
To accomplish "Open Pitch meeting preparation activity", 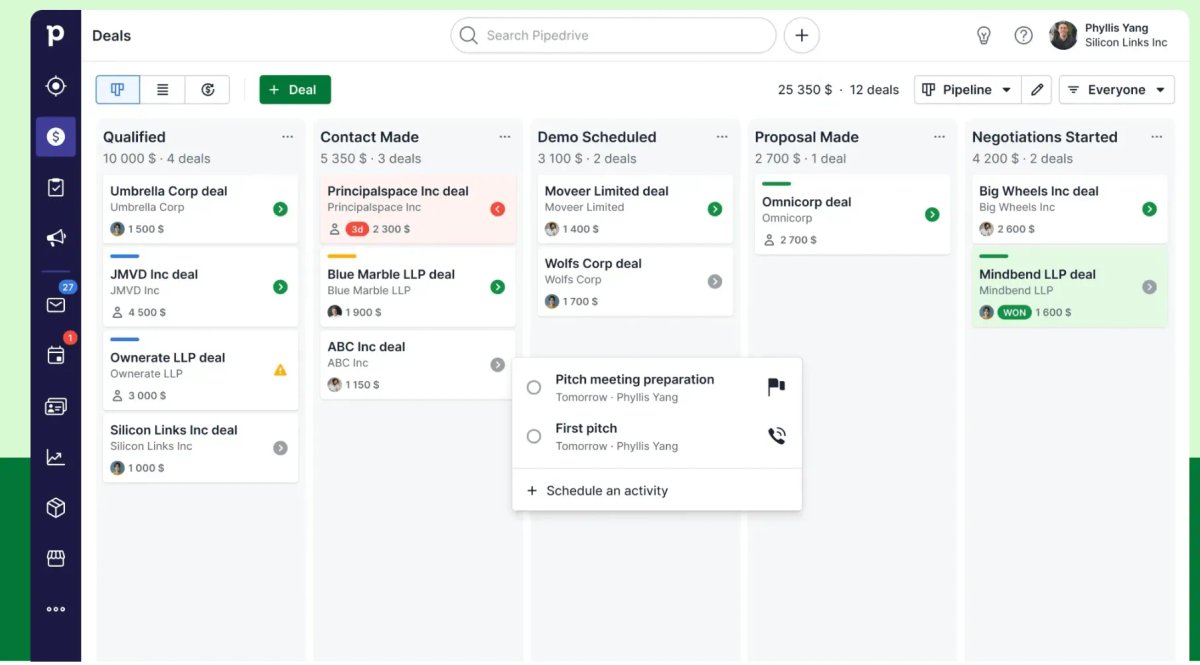I will click(x=635, y=380).
